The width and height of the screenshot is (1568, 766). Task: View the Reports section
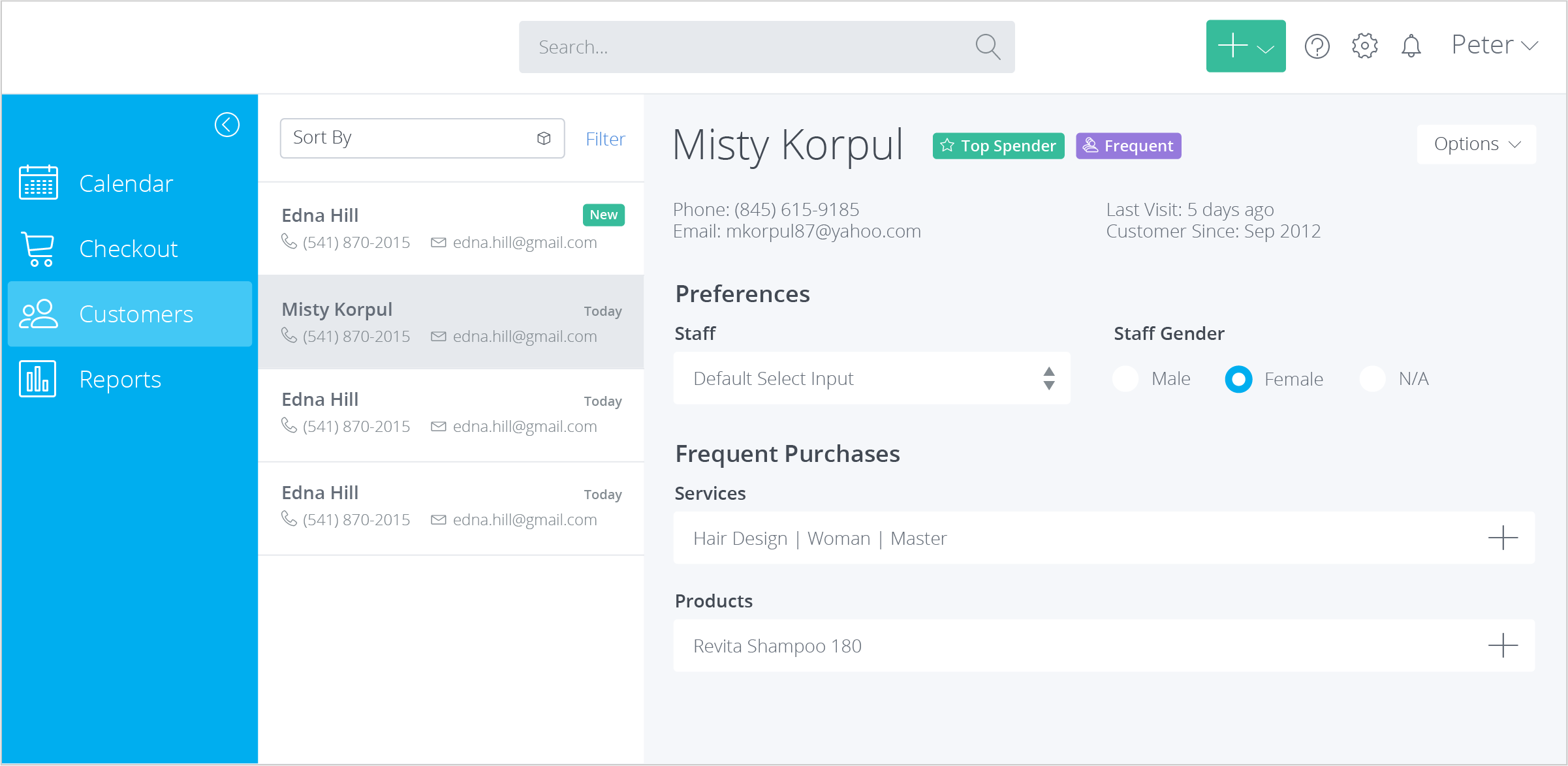(120, 378)
